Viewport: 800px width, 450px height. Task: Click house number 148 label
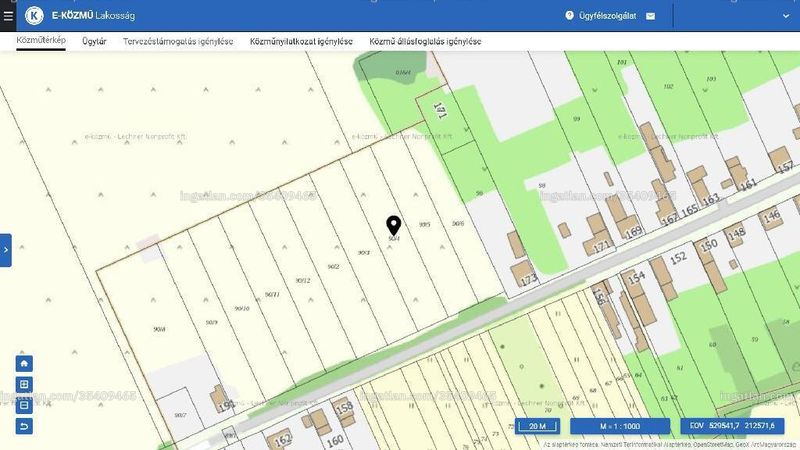click(736, 234)
